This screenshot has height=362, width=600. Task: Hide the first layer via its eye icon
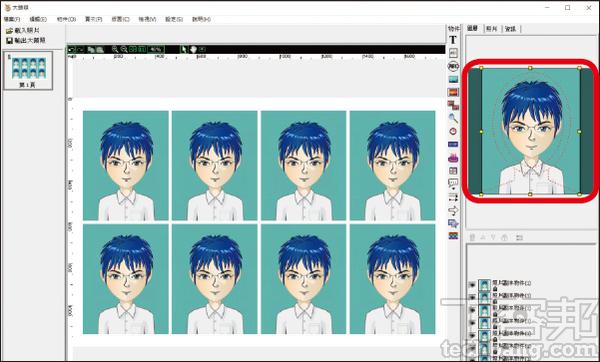coord(472,285)
